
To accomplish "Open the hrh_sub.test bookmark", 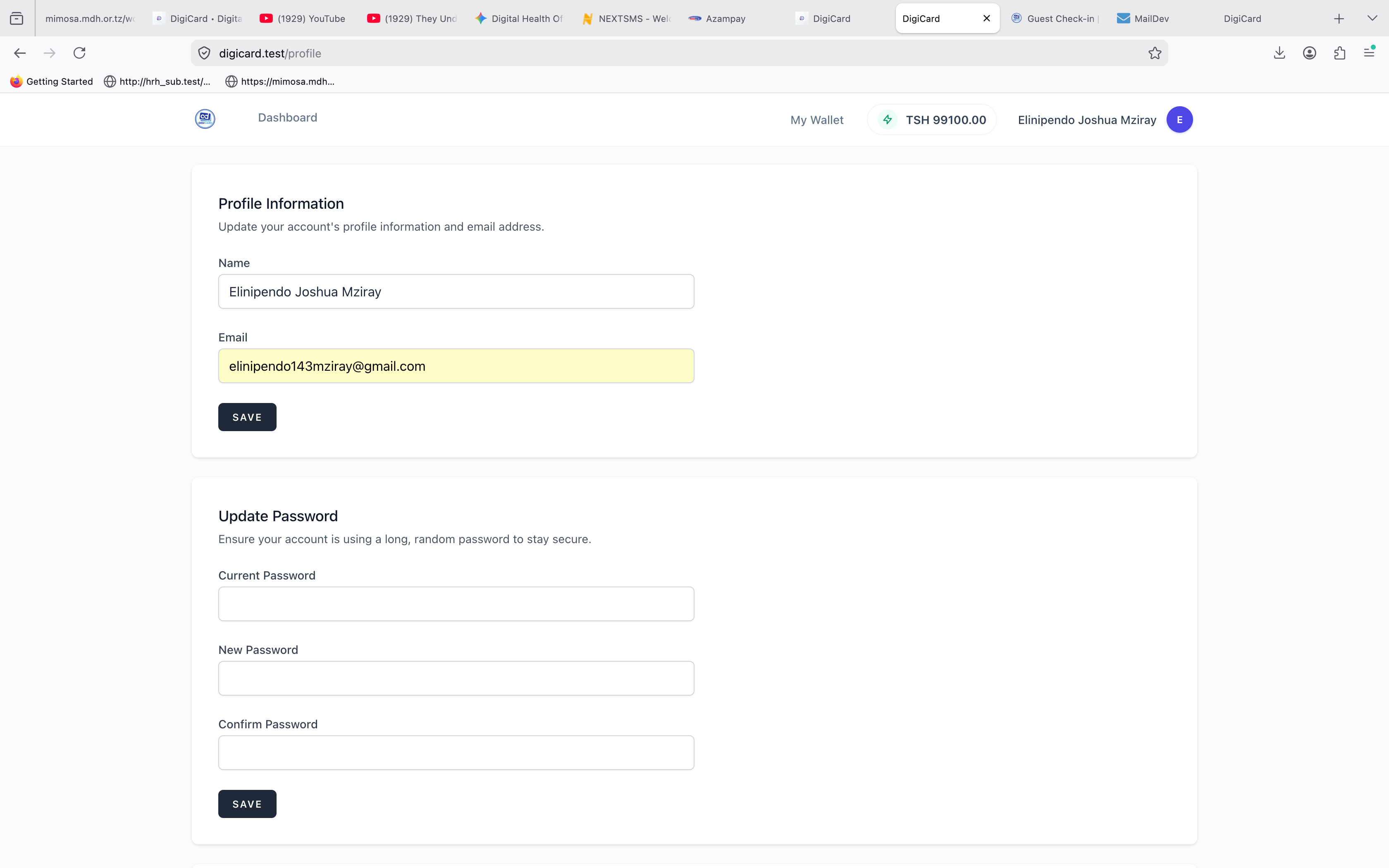I will [x=157, y=81].
